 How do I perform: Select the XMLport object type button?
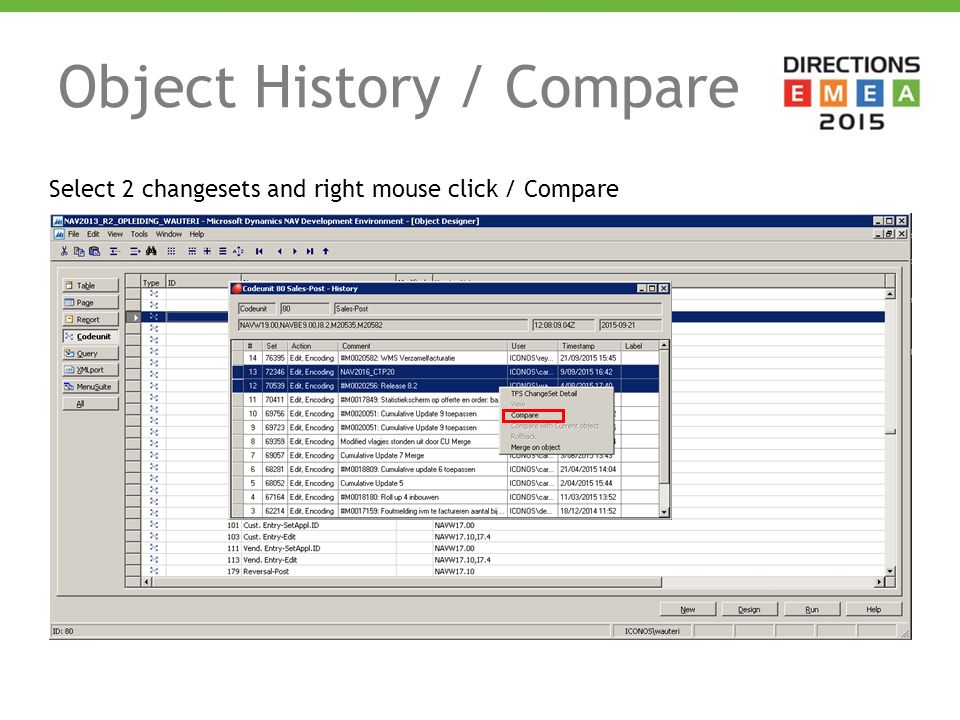pyautogui.click(x=91, y=370)
